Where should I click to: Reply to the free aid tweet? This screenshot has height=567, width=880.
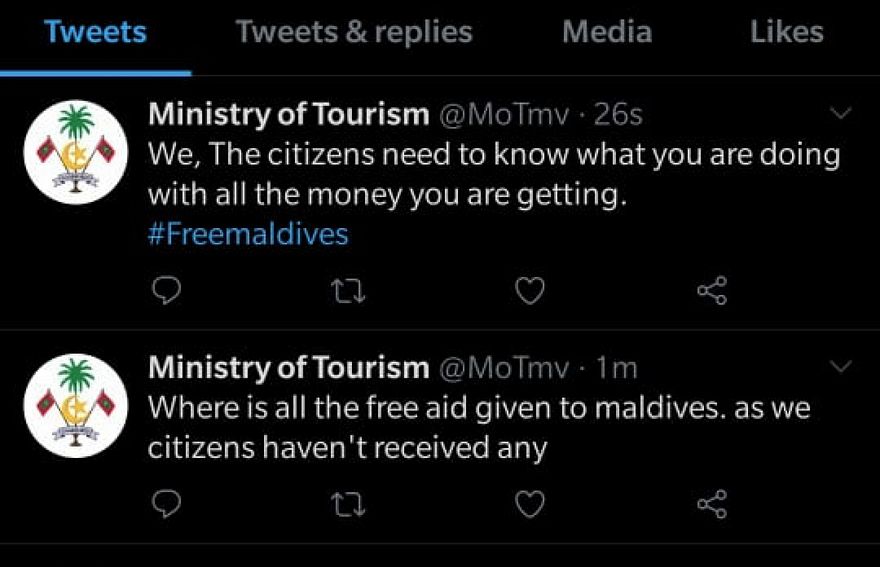tap(167, 504)
